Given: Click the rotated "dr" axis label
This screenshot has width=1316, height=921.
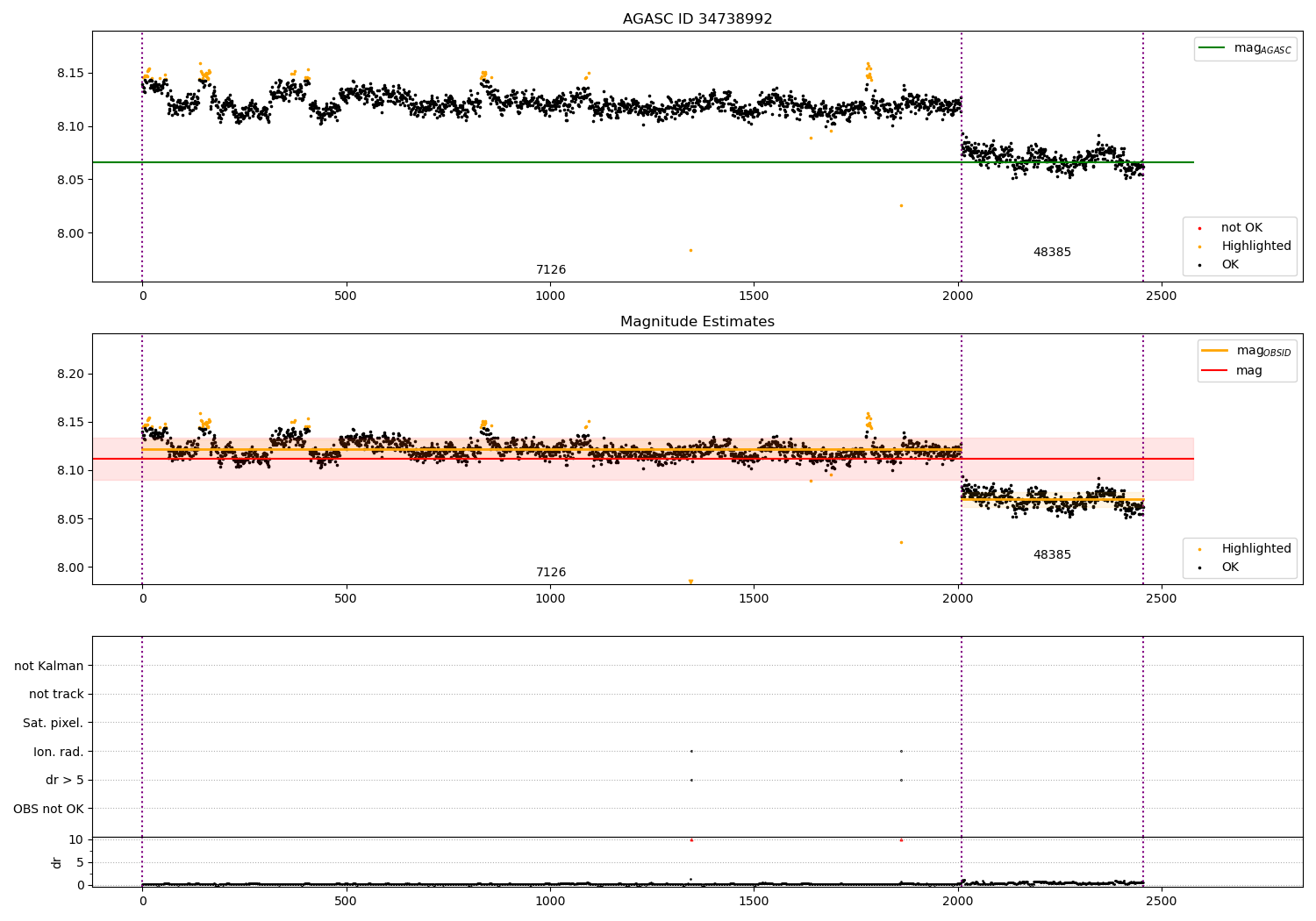Looking at the screenshot, I should pos(57,862).
